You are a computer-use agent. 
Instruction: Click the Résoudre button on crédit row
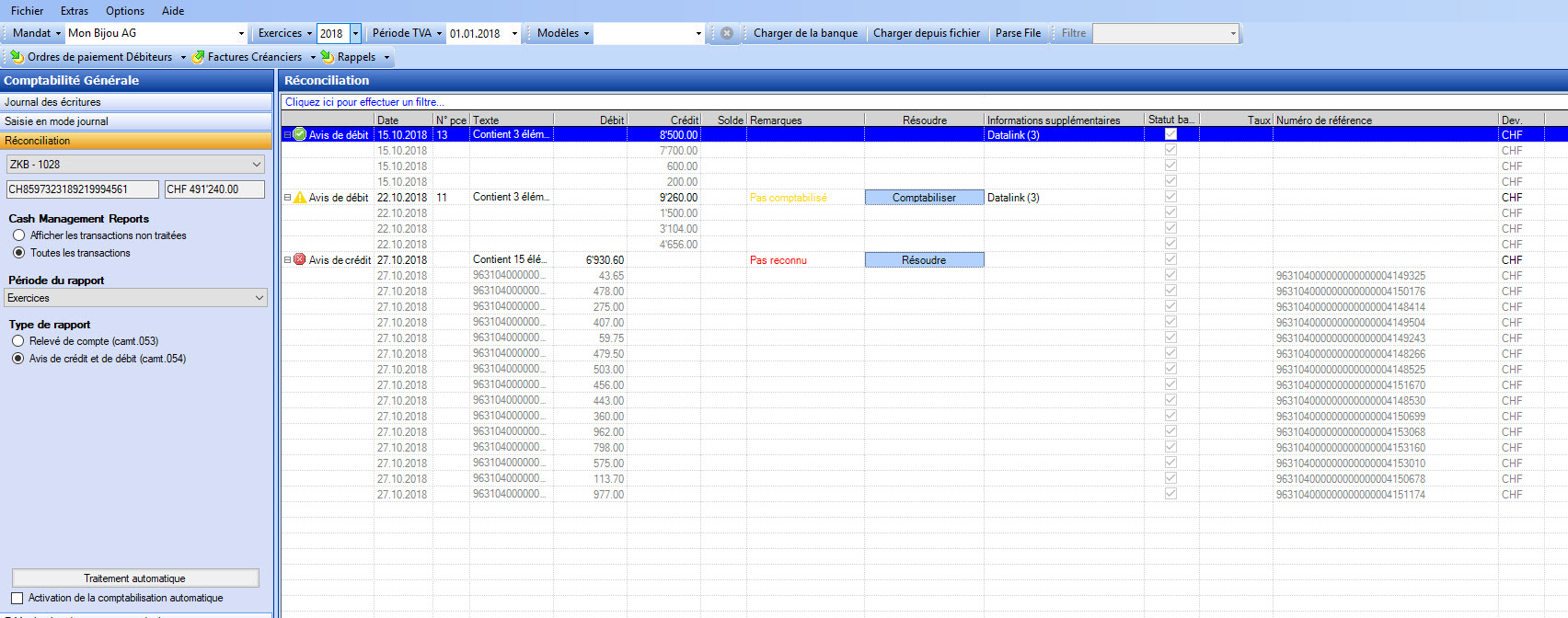[x=924, y=260]
